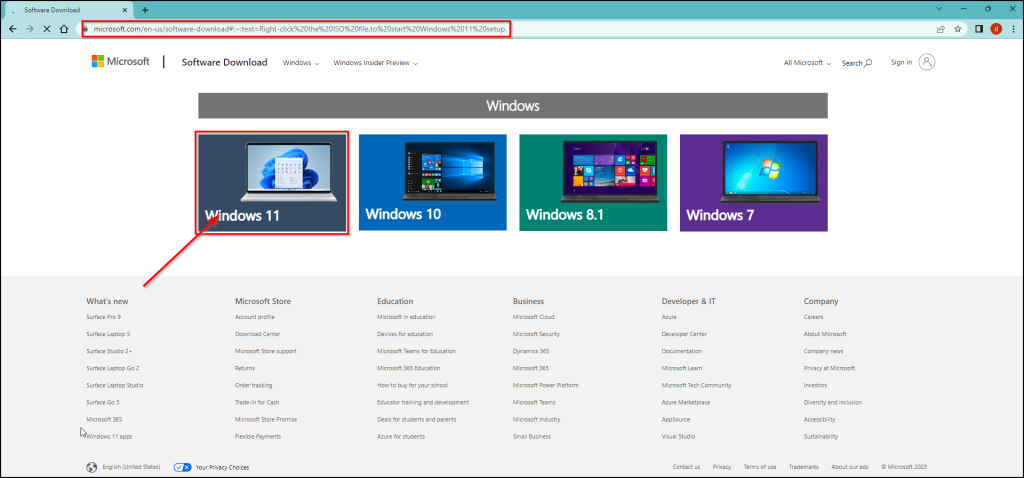Open the Windows 10 download tile
This screenshot has height=478, width=1024.
click(433, 183)
